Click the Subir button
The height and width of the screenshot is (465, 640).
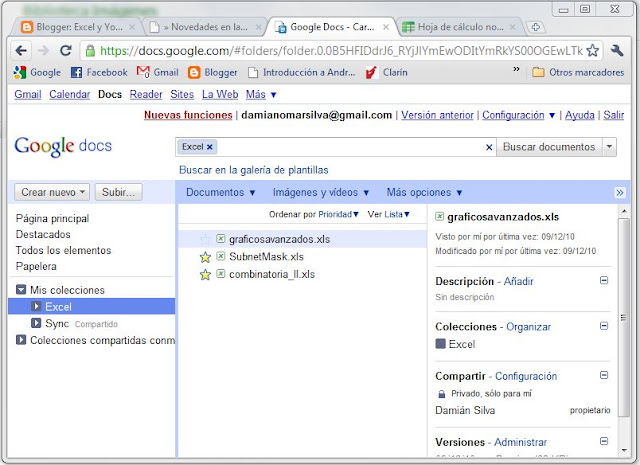pyautogui.click(x=118, y=192)
